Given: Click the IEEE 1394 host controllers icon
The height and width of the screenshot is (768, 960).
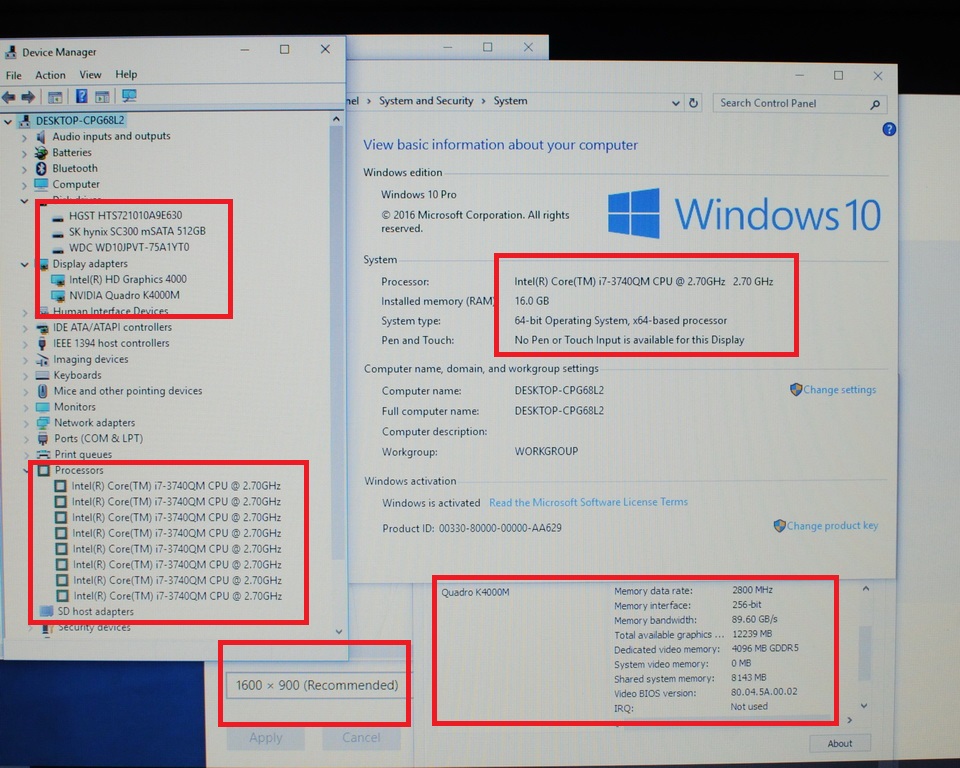Looking at the screenshot, I should point(42,344).
